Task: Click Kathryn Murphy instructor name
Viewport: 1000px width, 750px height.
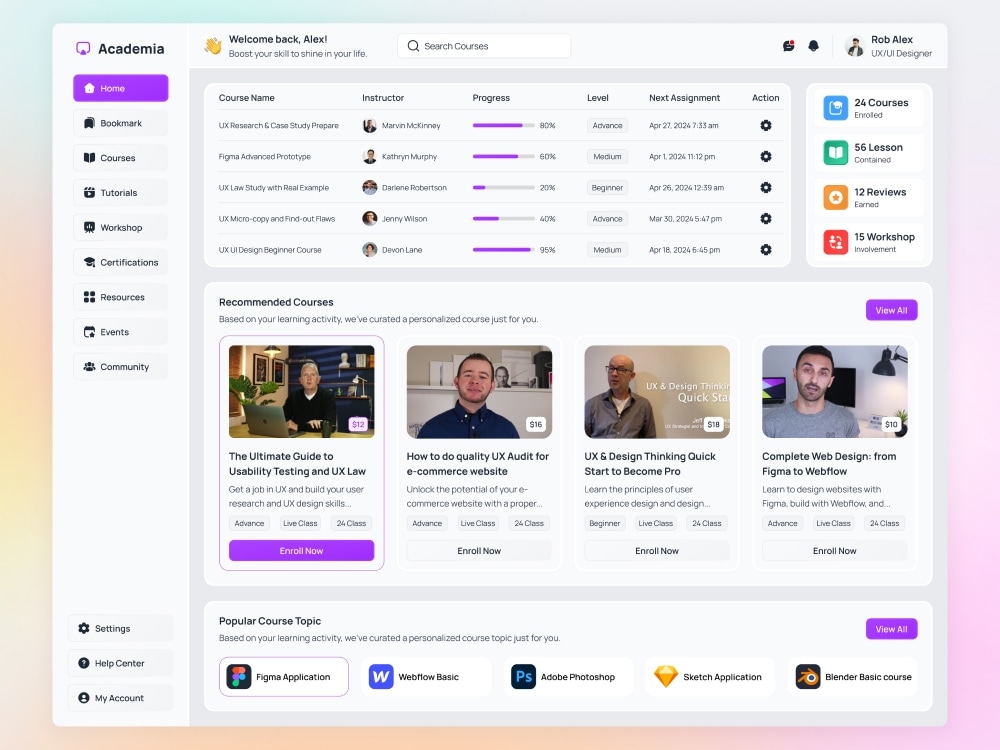Action: click(x=409, y=156)
